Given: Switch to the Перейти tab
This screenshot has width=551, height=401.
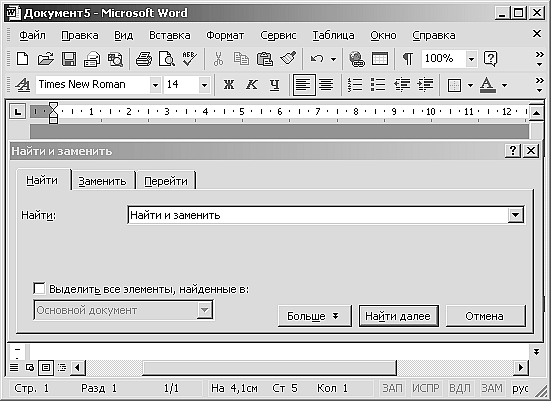Looking at the screenshot, I should click(166, 181).
